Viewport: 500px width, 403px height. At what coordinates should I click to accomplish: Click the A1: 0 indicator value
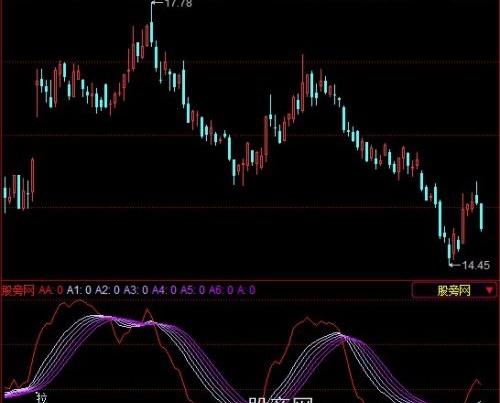coord(79,290)
